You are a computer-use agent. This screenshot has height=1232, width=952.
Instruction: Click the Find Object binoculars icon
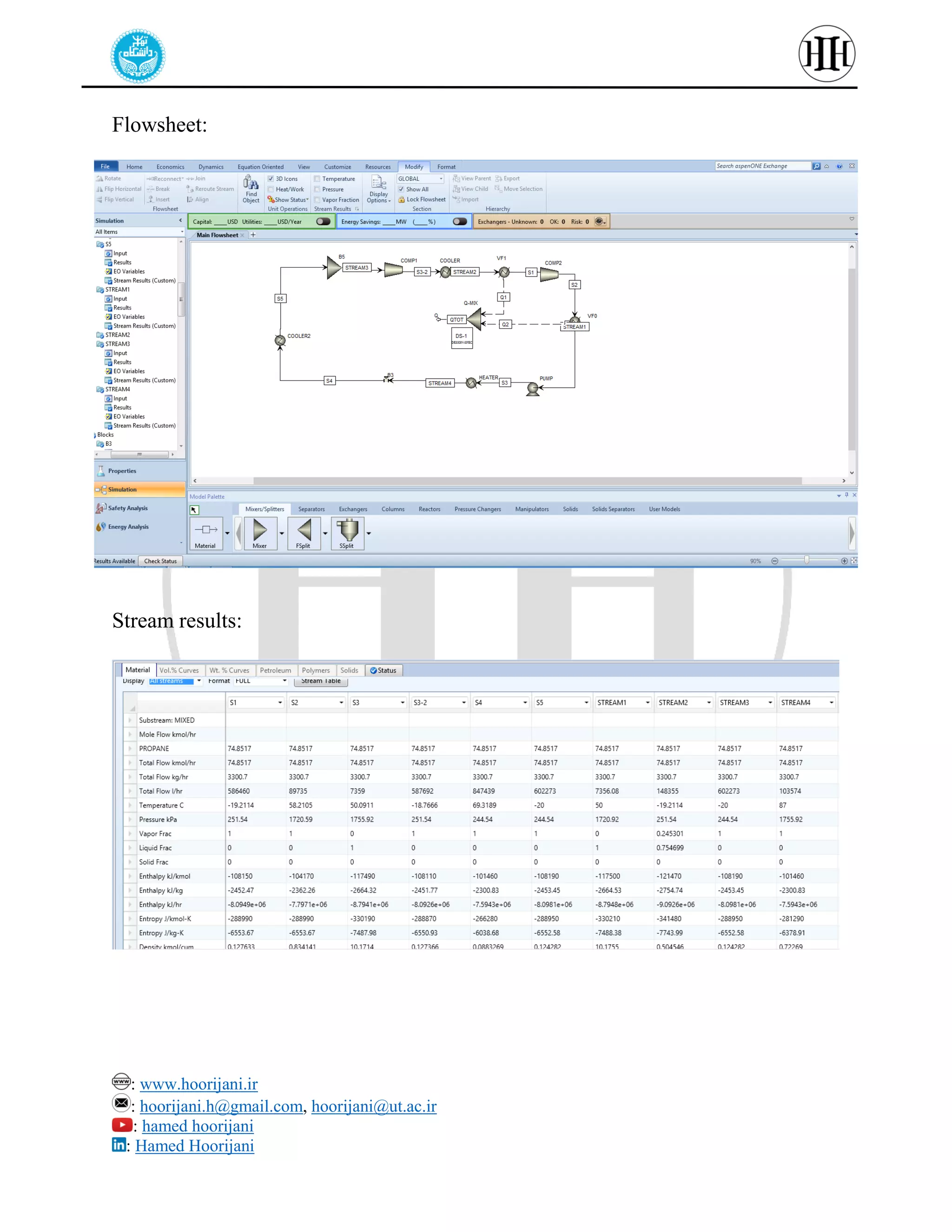click(x=251, y=182)
